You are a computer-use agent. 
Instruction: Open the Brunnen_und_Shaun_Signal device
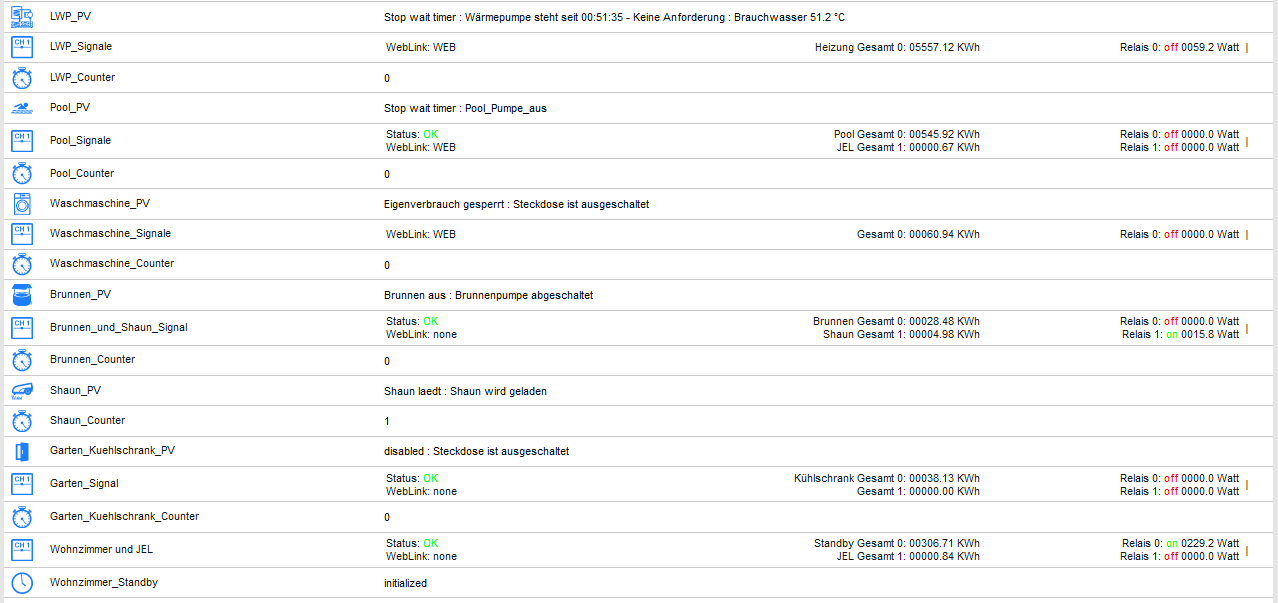click(x=119, y=327)
